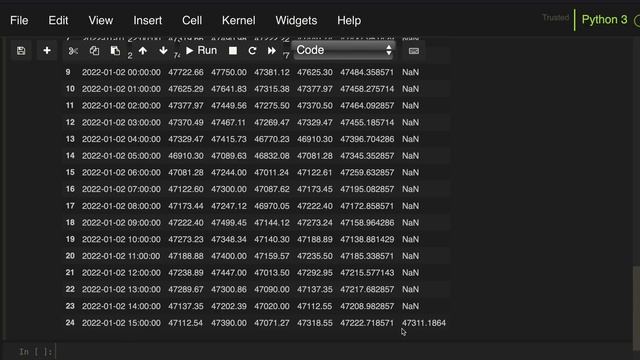640x360 pixels.
Task: Click value 46770.23 in row 13
Action: click(272, 139)
